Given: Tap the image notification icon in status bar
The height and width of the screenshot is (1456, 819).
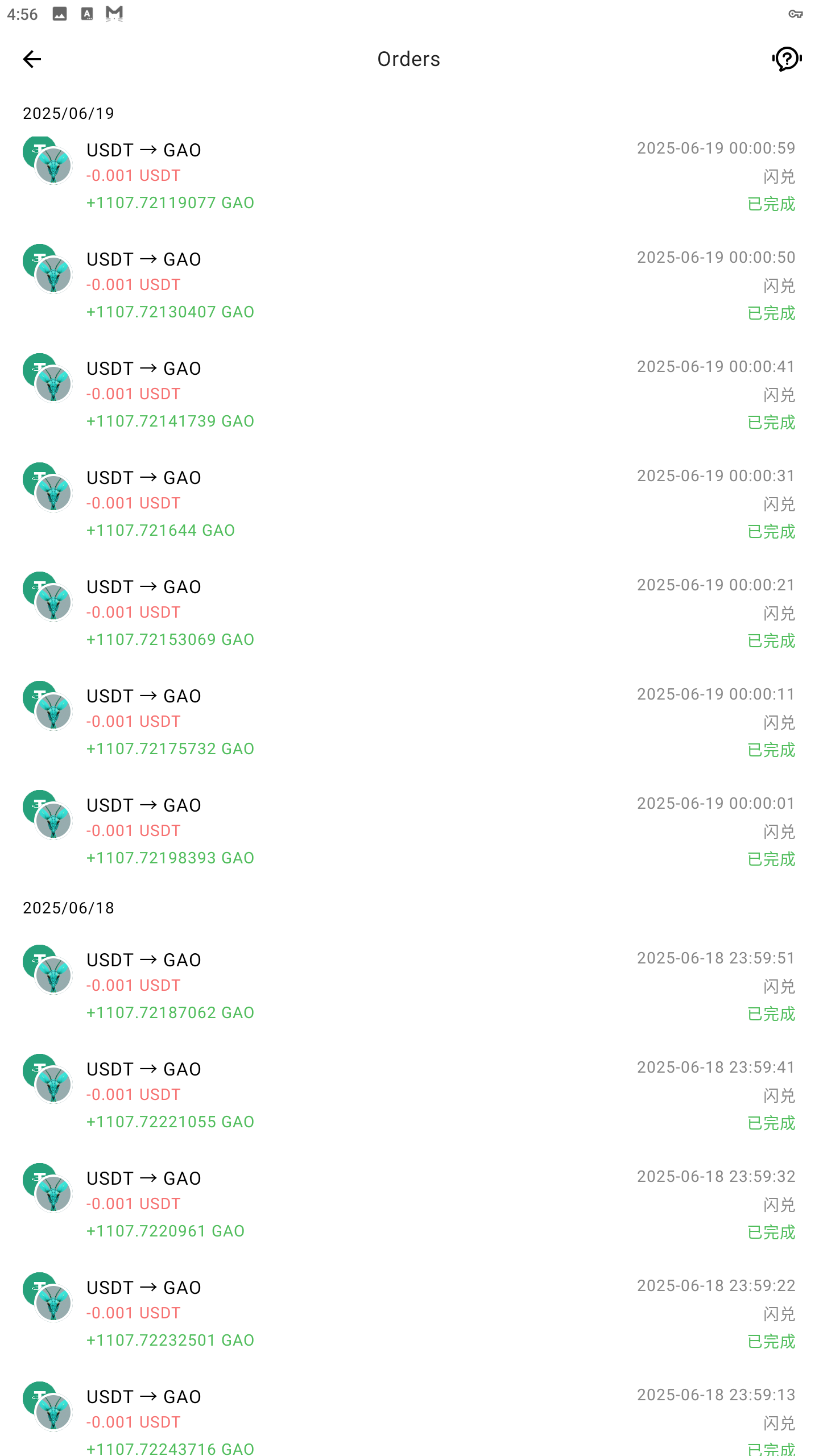Looking at the screenshot, I should pyautogui.click(x=60, y=14).
